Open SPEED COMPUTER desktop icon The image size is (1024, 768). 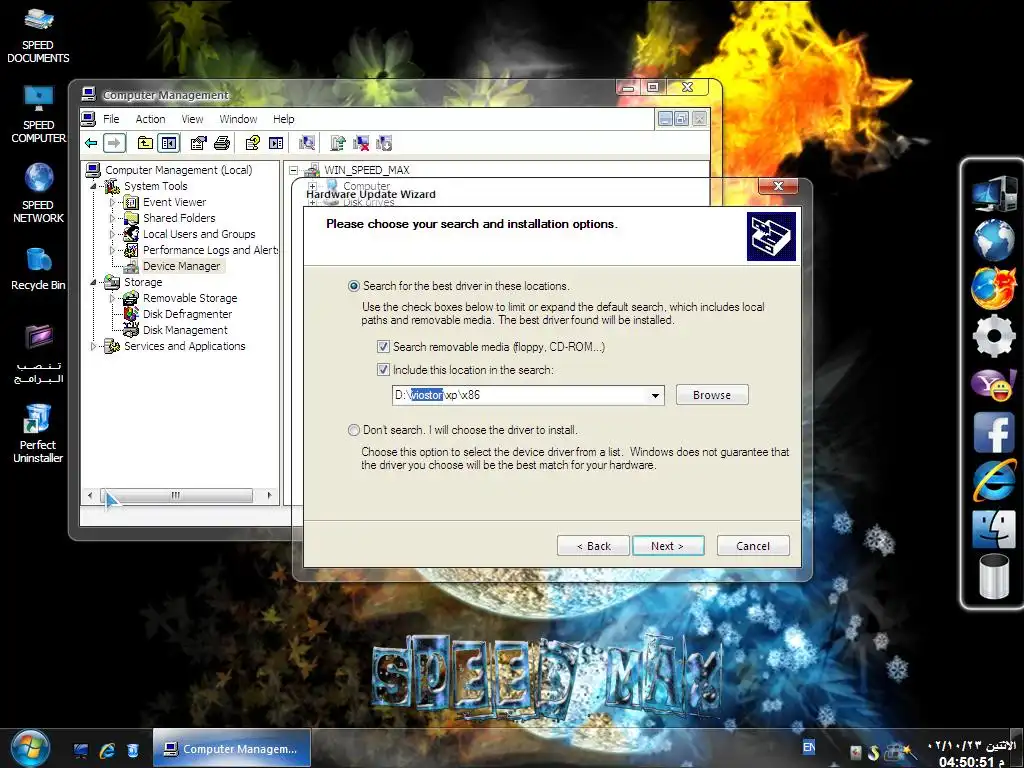click(x=38, y=114)
